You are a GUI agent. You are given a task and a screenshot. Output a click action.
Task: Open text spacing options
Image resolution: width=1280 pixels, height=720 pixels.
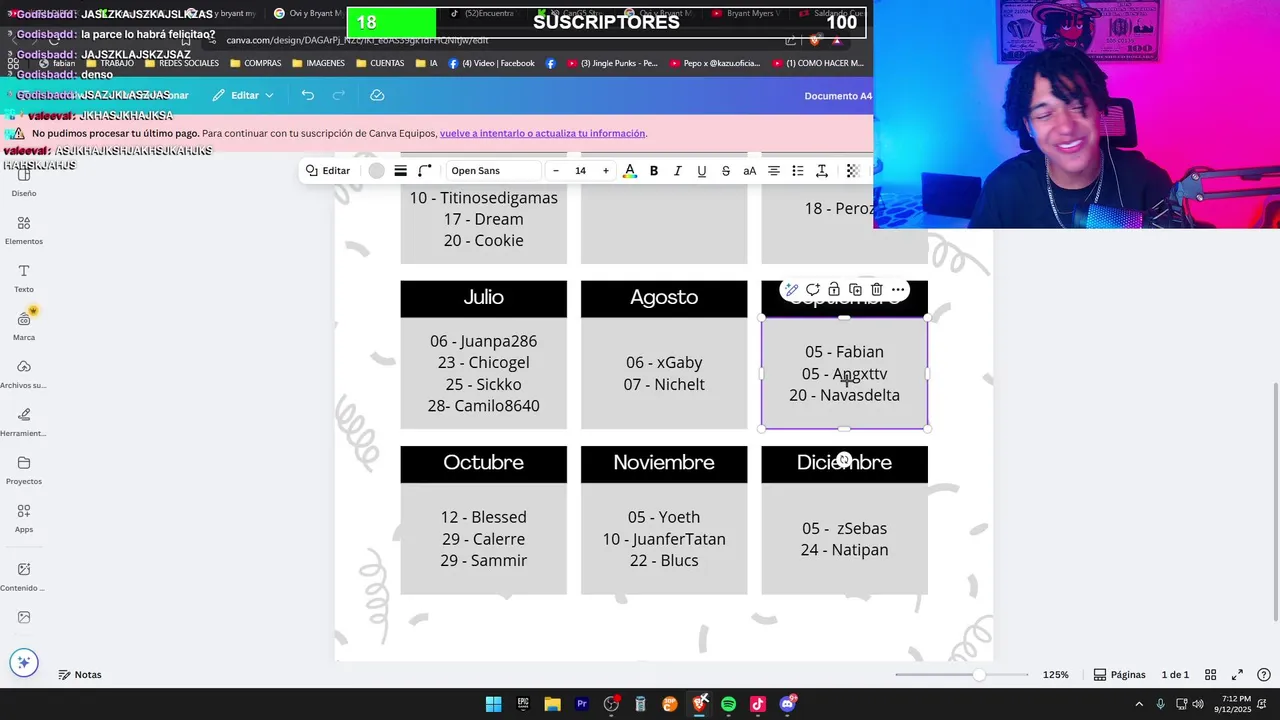click(822, 171)
